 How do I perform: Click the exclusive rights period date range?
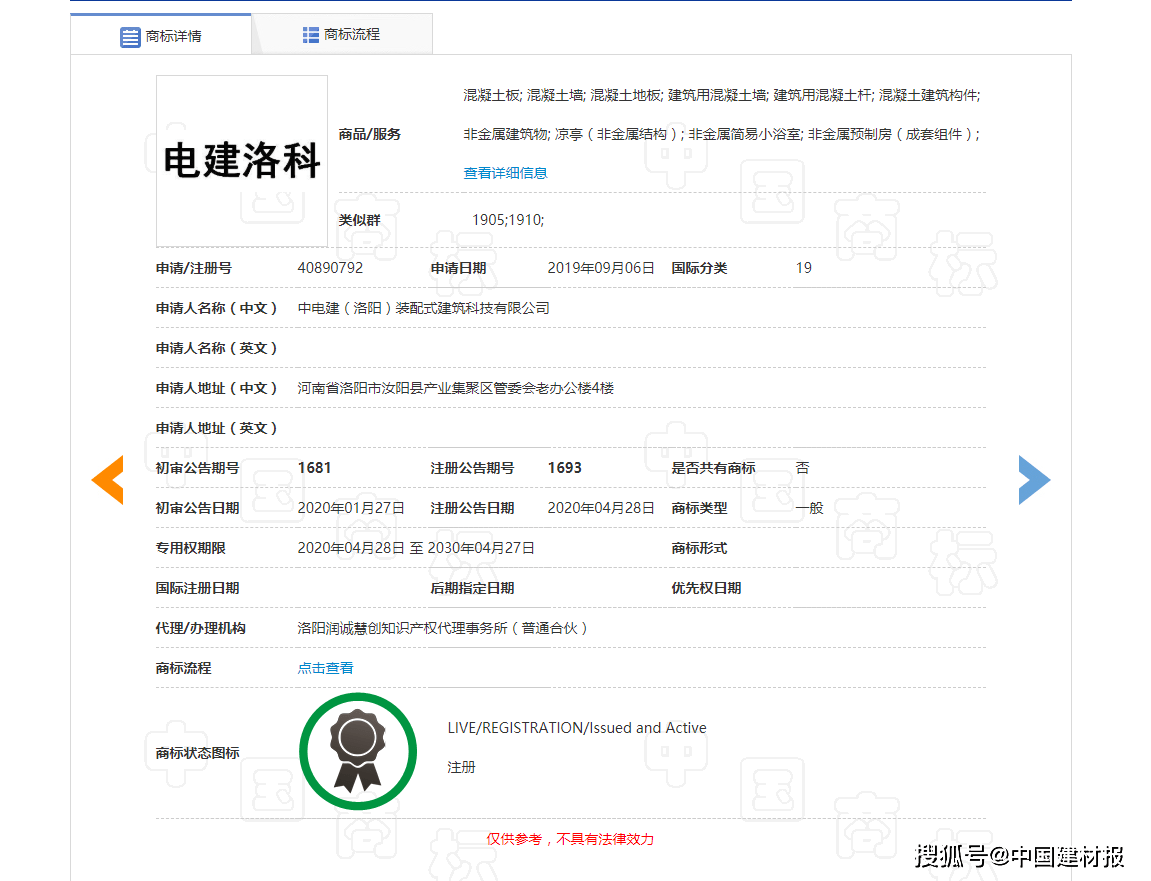(416, 548)
